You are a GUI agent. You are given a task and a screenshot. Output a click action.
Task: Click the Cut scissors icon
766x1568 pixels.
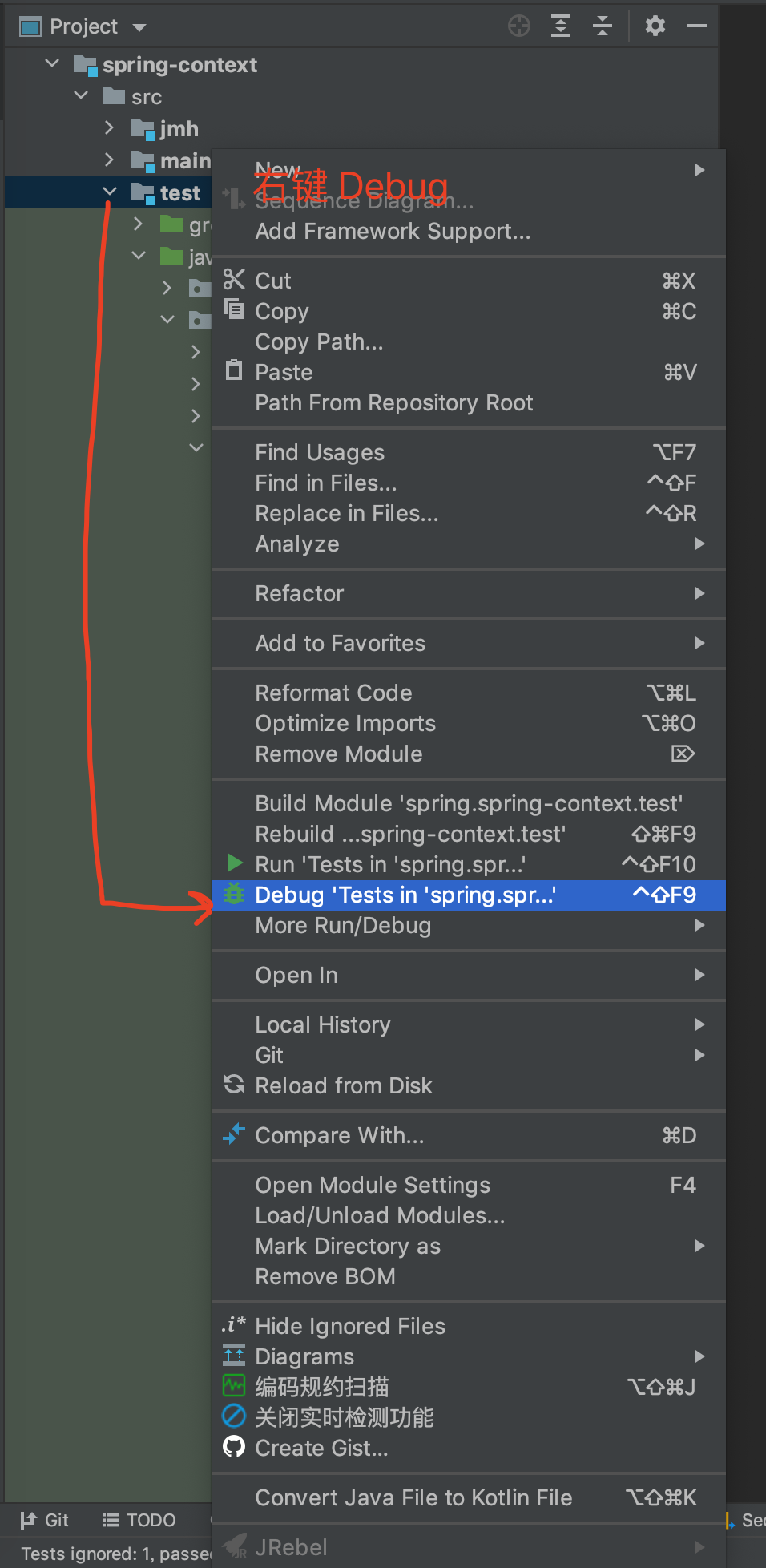coord(234,280)
